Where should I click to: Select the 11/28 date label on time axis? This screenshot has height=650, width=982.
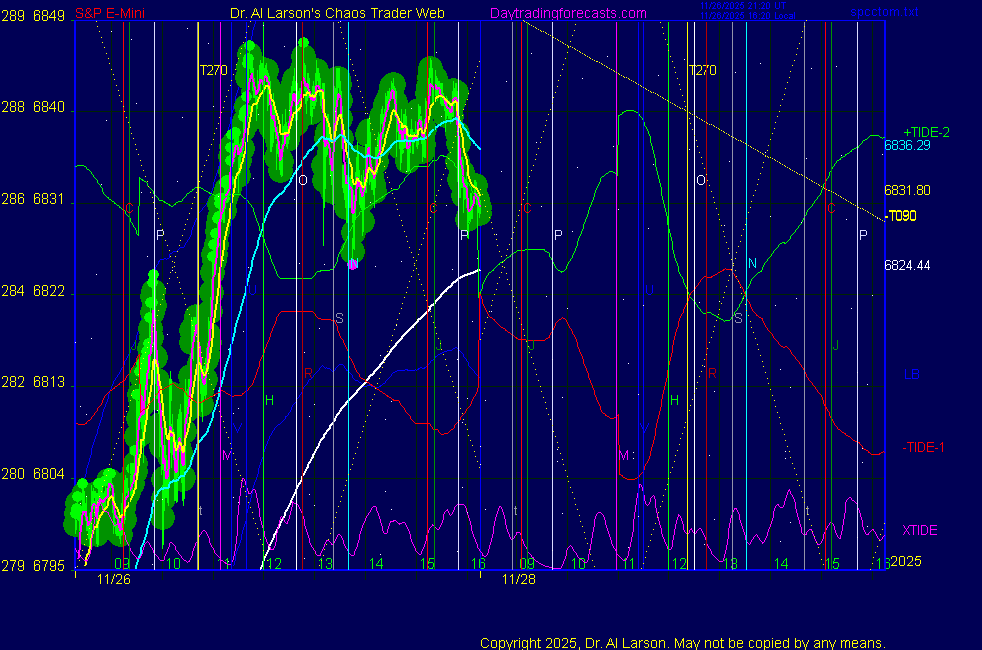[518, 578]
